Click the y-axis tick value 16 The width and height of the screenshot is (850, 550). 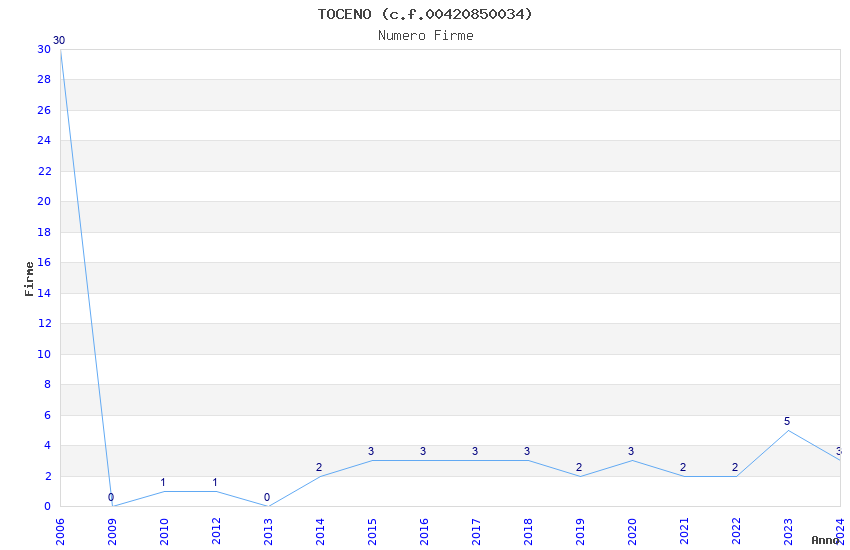coord(44,262)
